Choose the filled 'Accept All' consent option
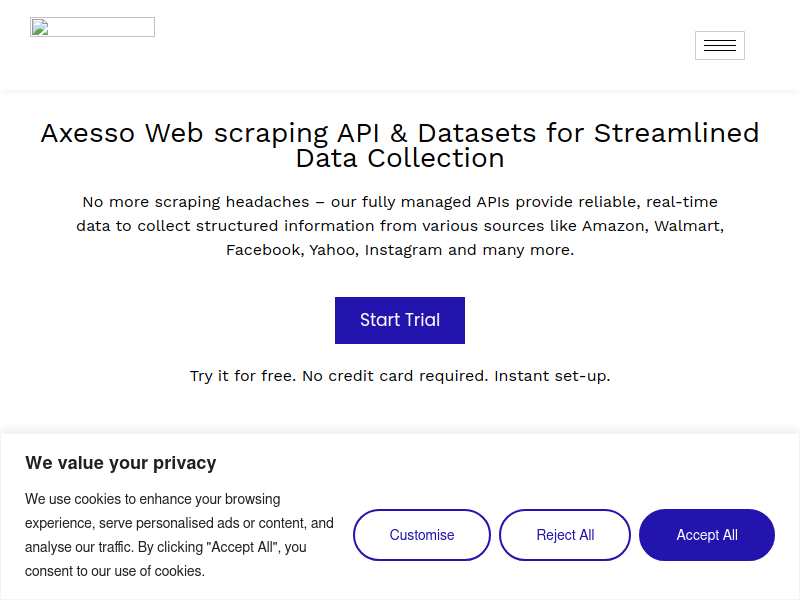800x600 pixels. (x=707, y=535)
